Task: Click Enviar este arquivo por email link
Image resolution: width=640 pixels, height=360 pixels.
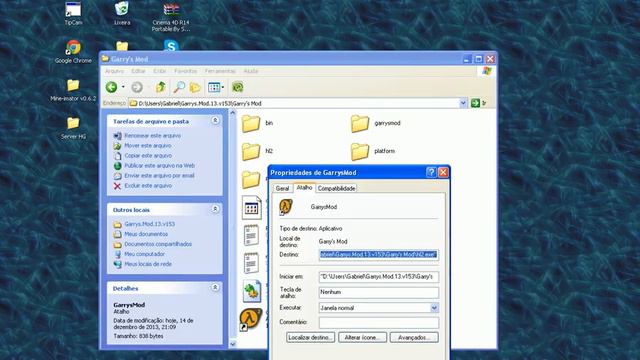Action: 159,176
